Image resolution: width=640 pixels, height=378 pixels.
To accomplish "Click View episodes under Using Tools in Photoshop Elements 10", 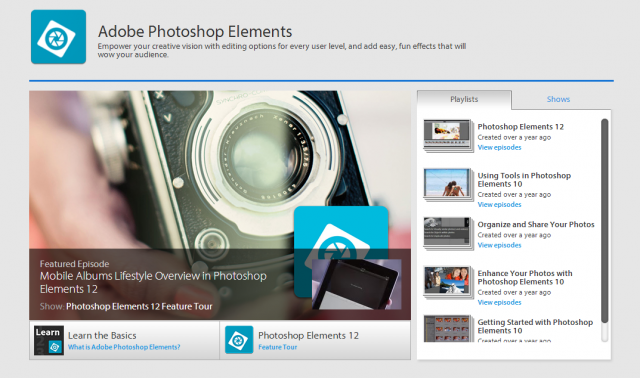I will tap(499, 205).
